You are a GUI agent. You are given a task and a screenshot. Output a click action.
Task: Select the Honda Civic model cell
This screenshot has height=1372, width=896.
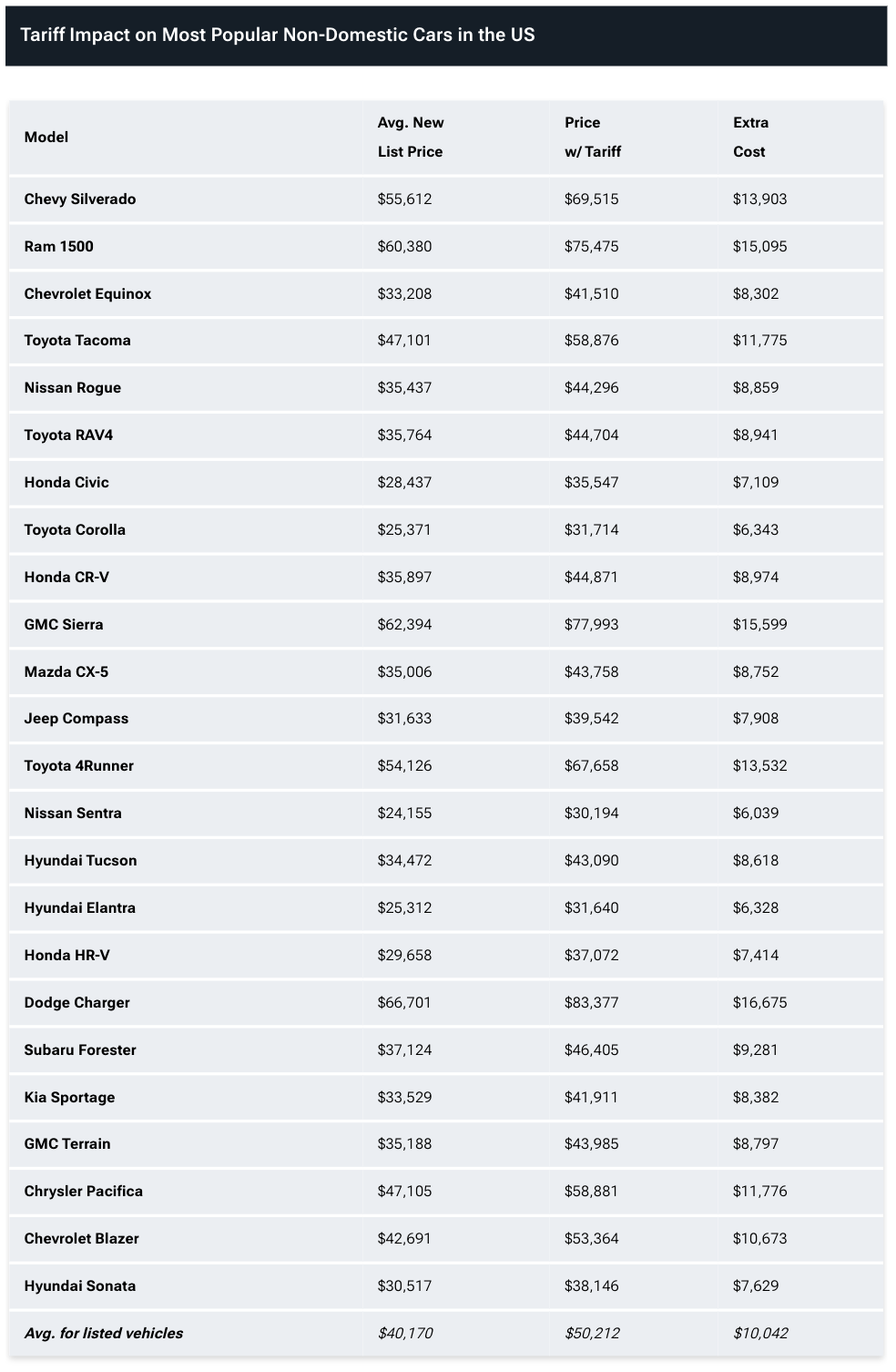click(x=66, y=482)
